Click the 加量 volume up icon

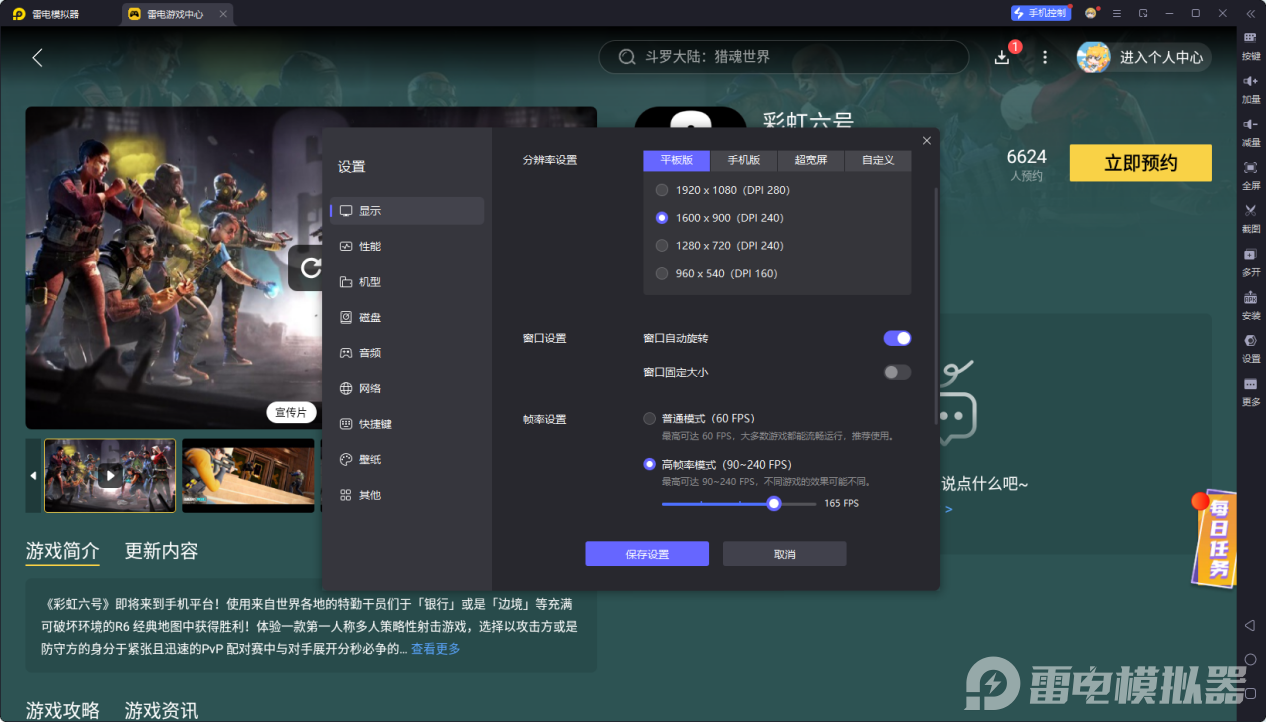click(x=1251, y=88)
